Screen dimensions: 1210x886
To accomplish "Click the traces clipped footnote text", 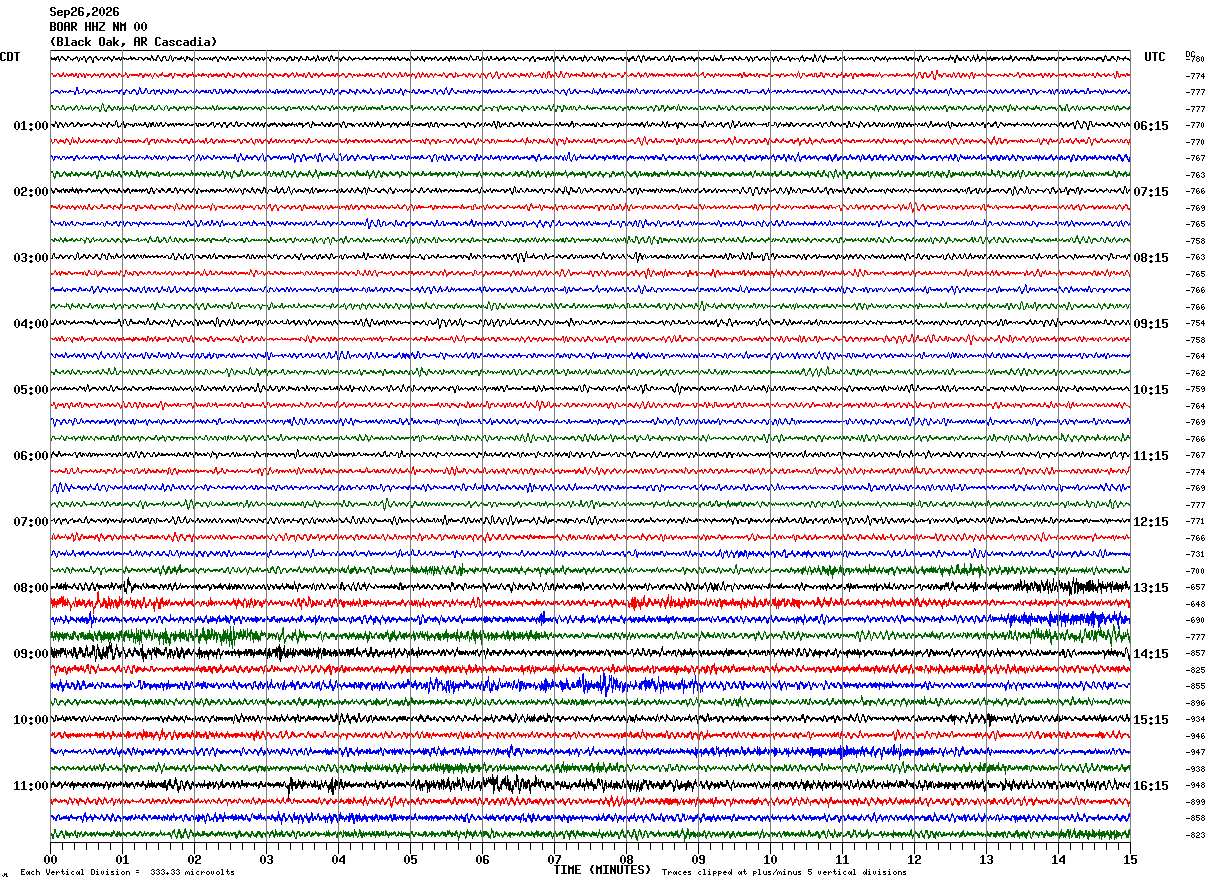I will pos(784,872).
